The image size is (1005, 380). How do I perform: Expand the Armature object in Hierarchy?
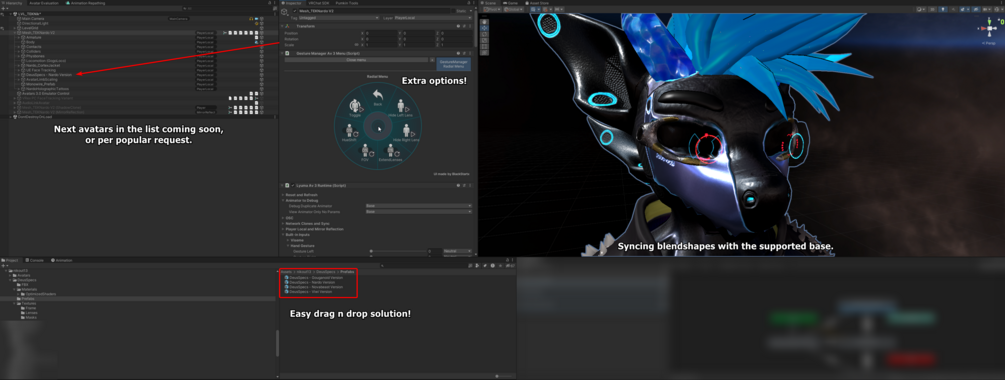coord(19,37)
